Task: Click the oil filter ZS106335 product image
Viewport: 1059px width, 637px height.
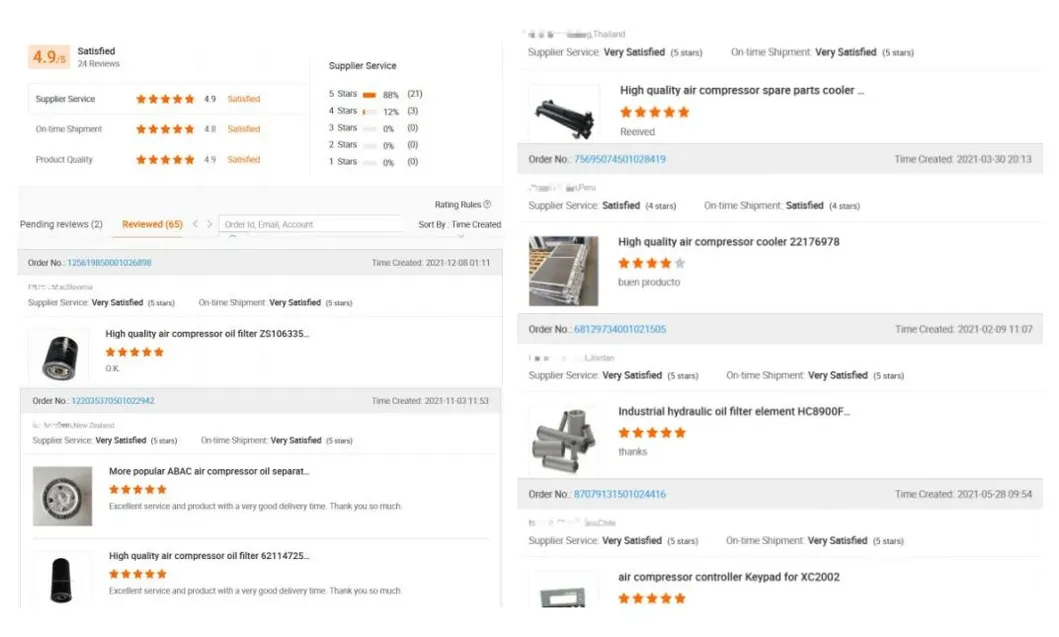Action: pos(59,355)
